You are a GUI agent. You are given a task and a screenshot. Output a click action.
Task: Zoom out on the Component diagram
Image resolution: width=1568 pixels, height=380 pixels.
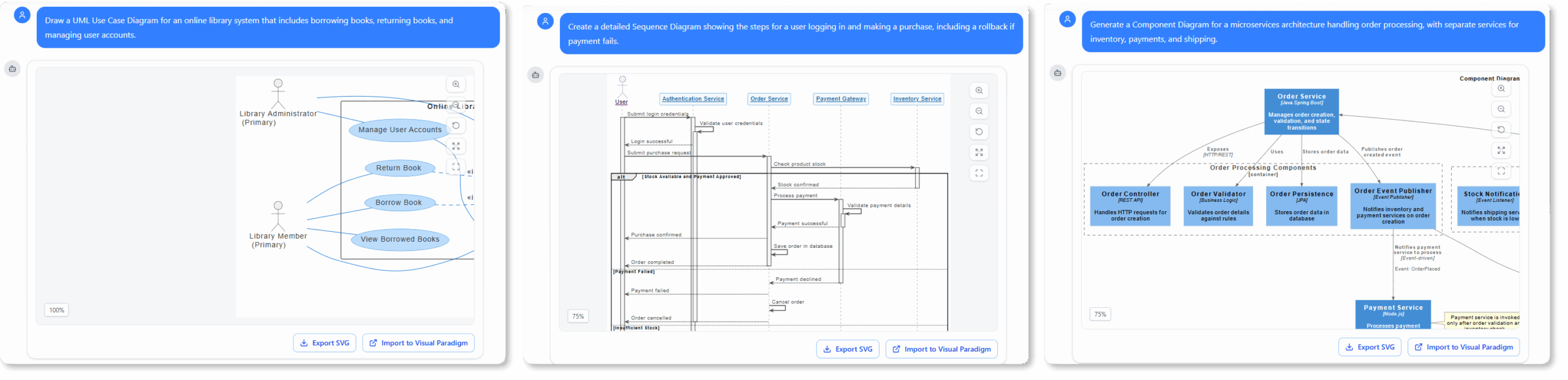tap(1501, 109)
